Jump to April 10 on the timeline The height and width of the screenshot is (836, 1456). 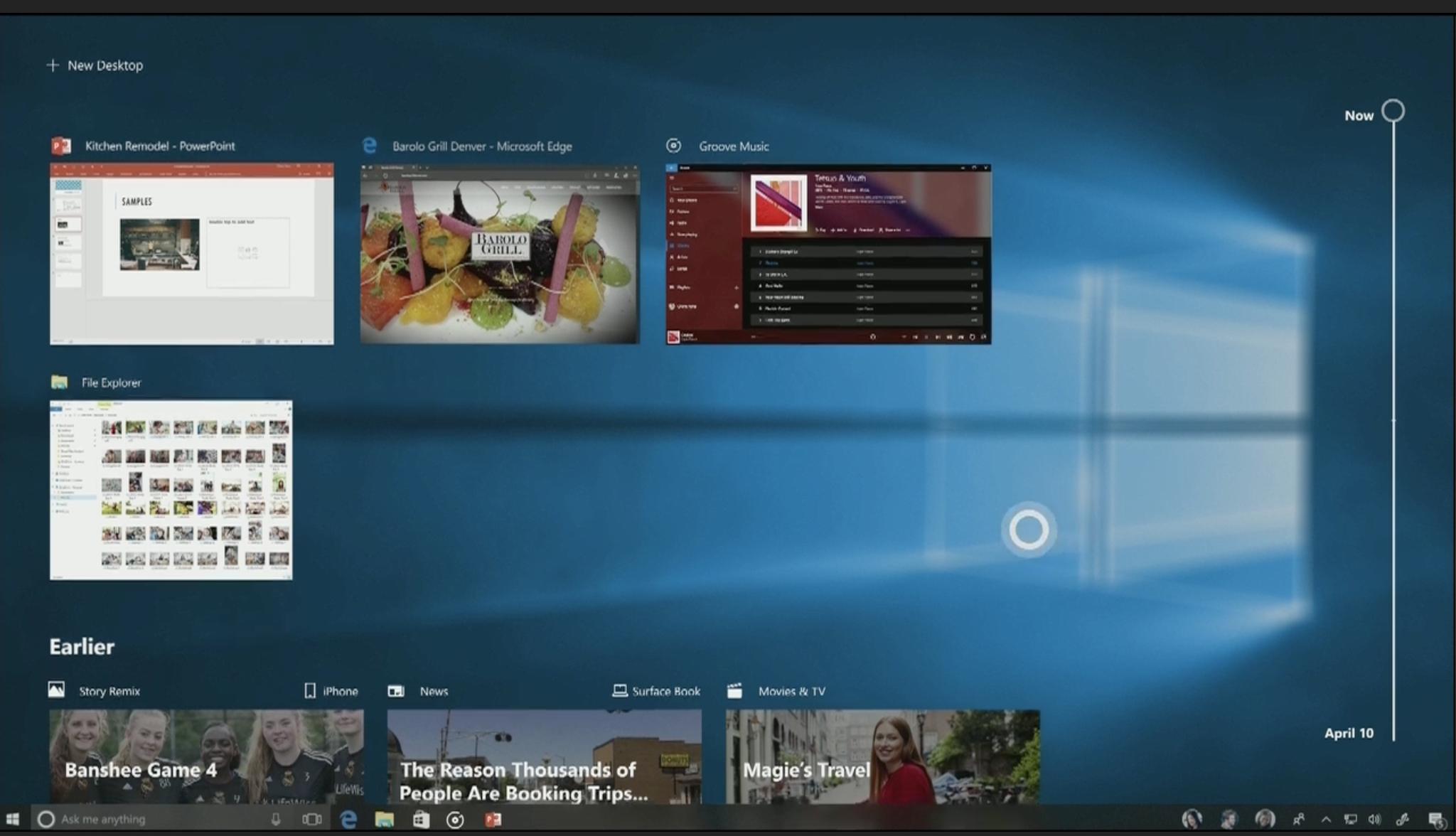[1349, 733]
